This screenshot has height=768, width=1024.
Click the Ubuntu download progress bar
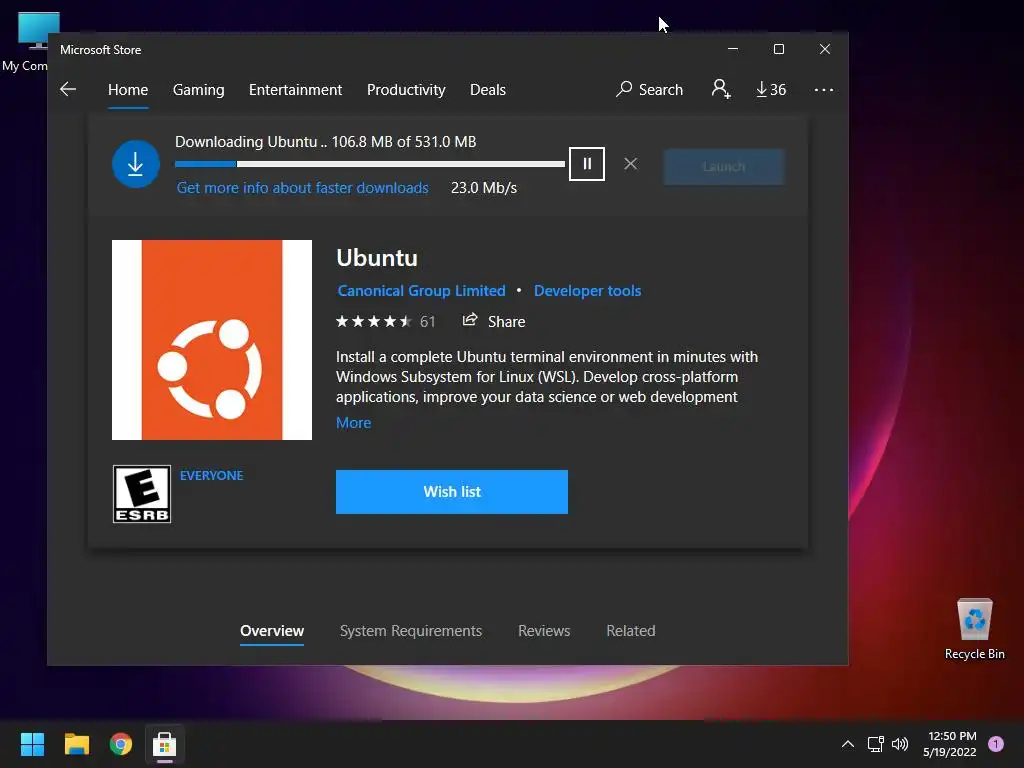(x=370, y=164)
